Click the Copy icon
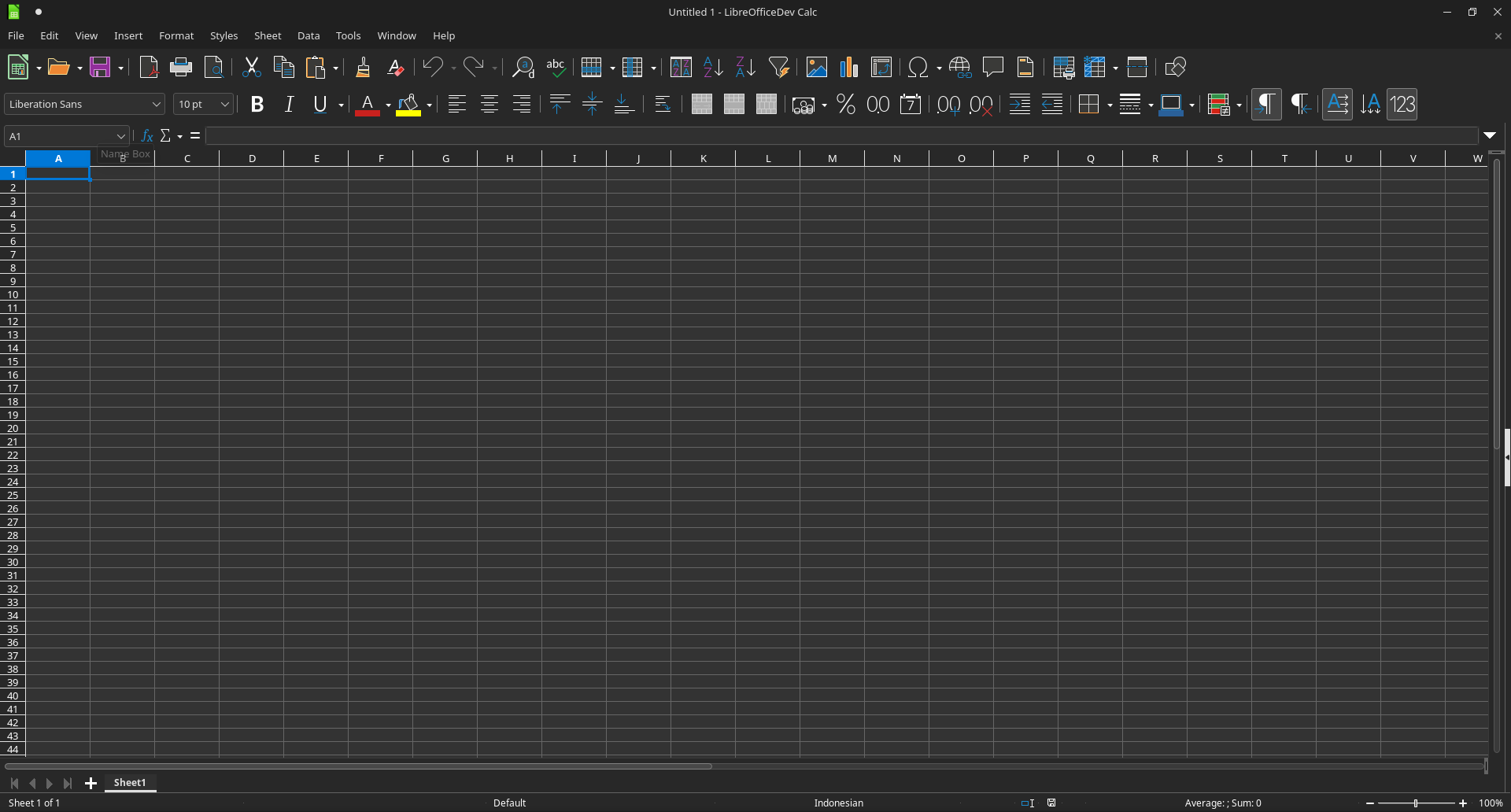This screenshot has width=1511, height=812. [x=284, y=67]
